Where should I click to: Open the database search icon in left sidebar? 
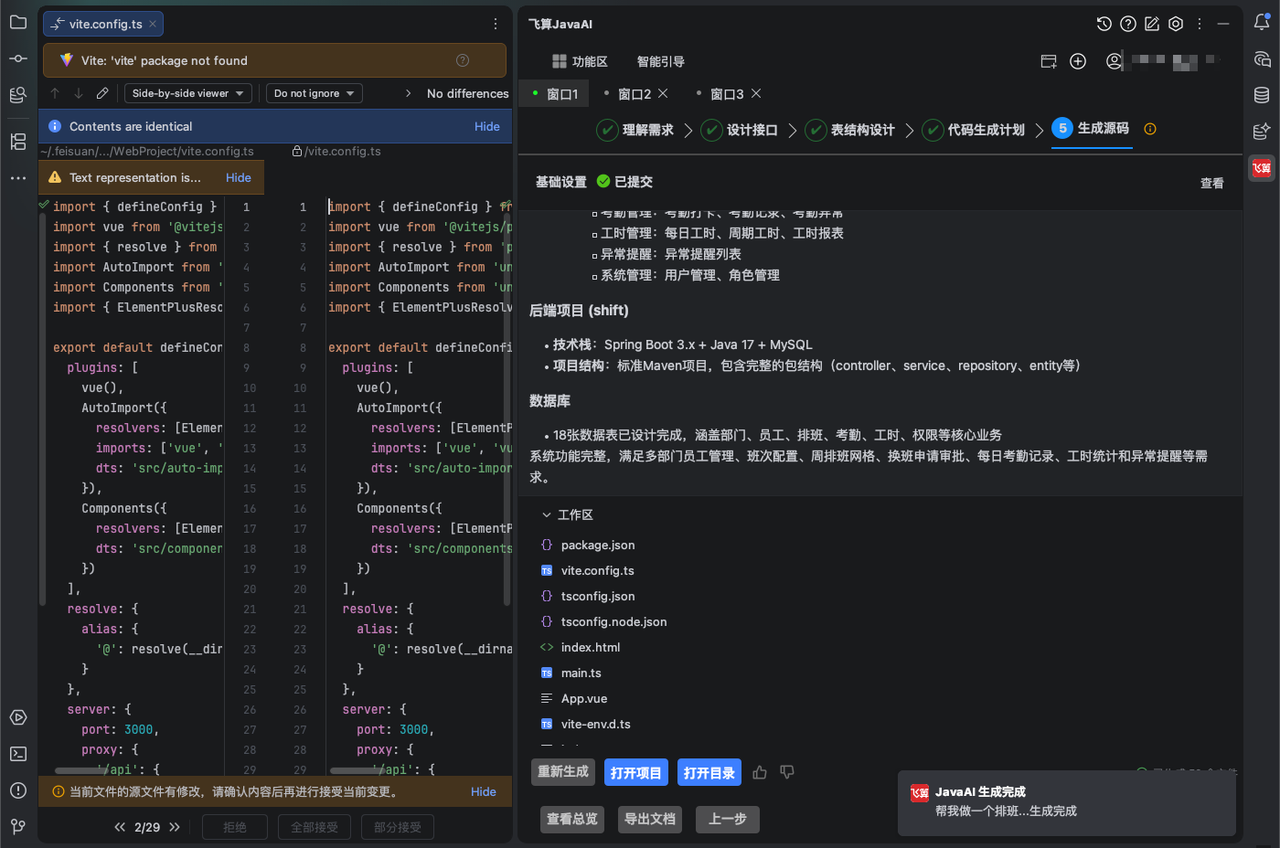tap(18, 96)
